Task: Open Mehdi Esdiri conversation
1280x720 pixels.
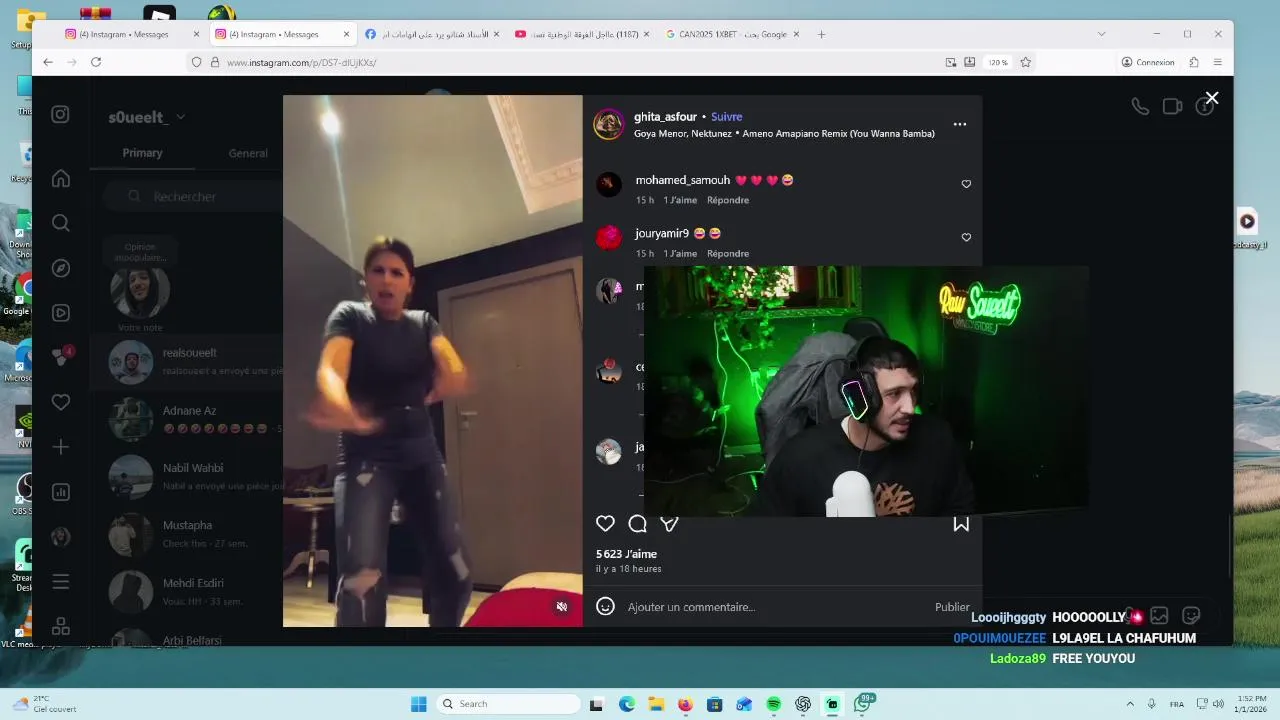Action: (186, 591)
